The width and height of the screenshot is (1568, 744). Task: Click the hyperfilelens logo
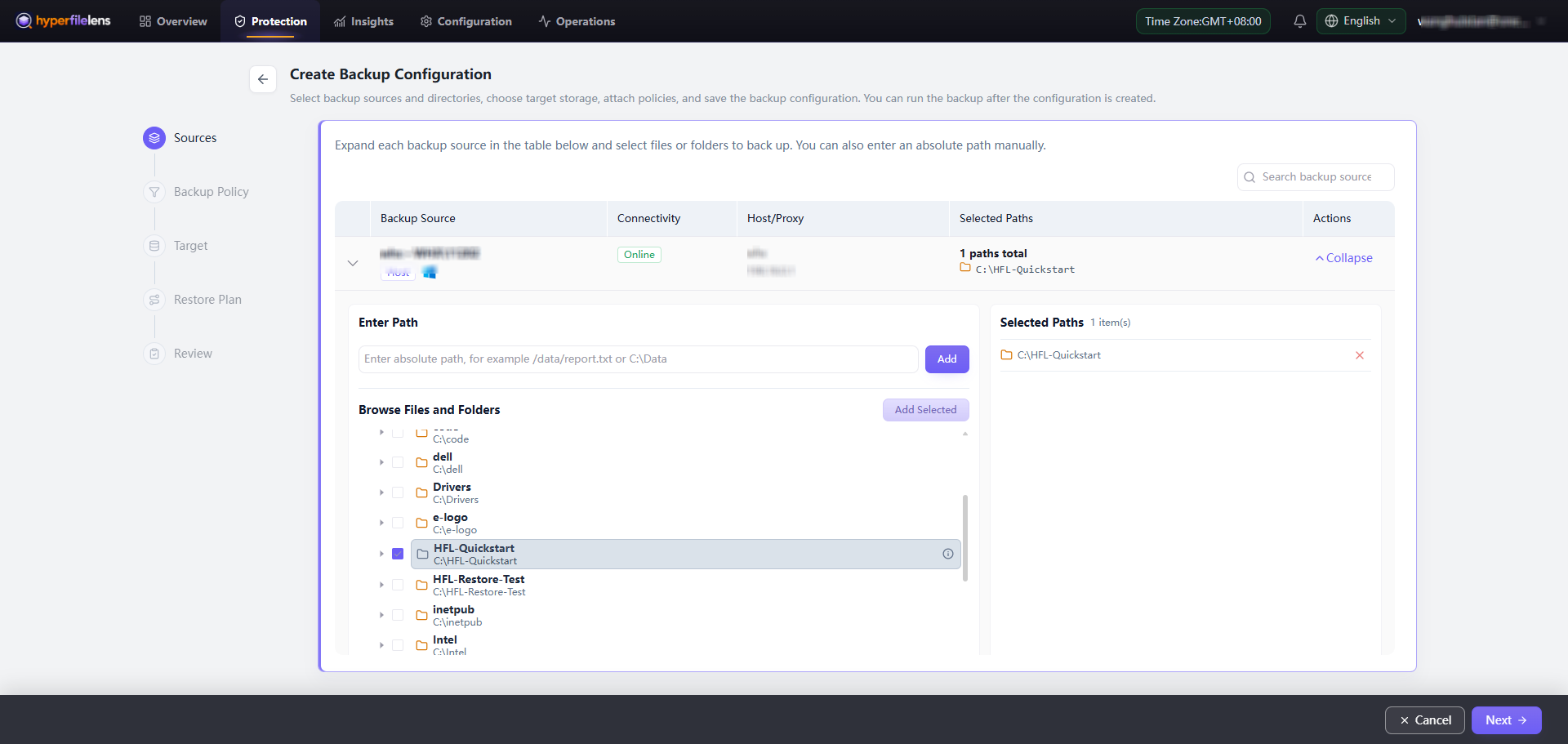pos(64,21)
